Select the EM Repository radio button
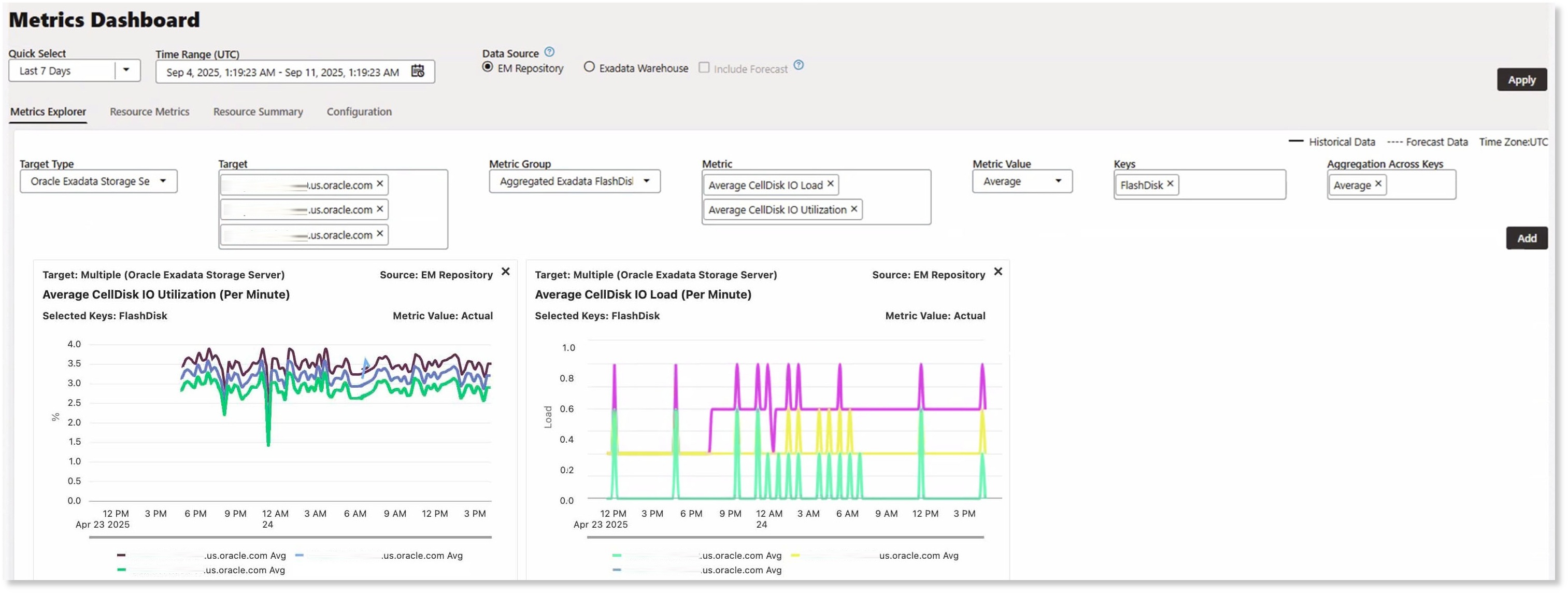 point(487,67)
